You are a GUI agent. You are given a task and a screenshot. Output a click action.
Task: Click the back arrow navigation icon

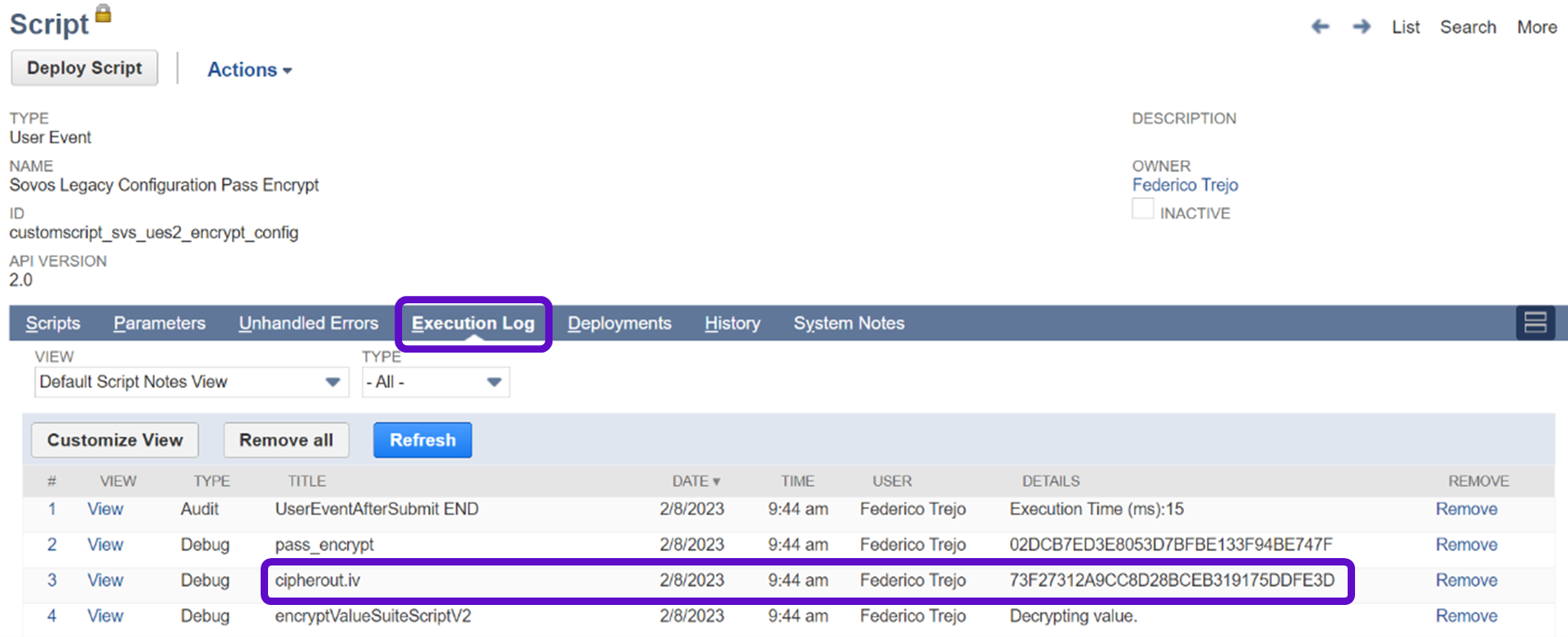coord(1320,27)
